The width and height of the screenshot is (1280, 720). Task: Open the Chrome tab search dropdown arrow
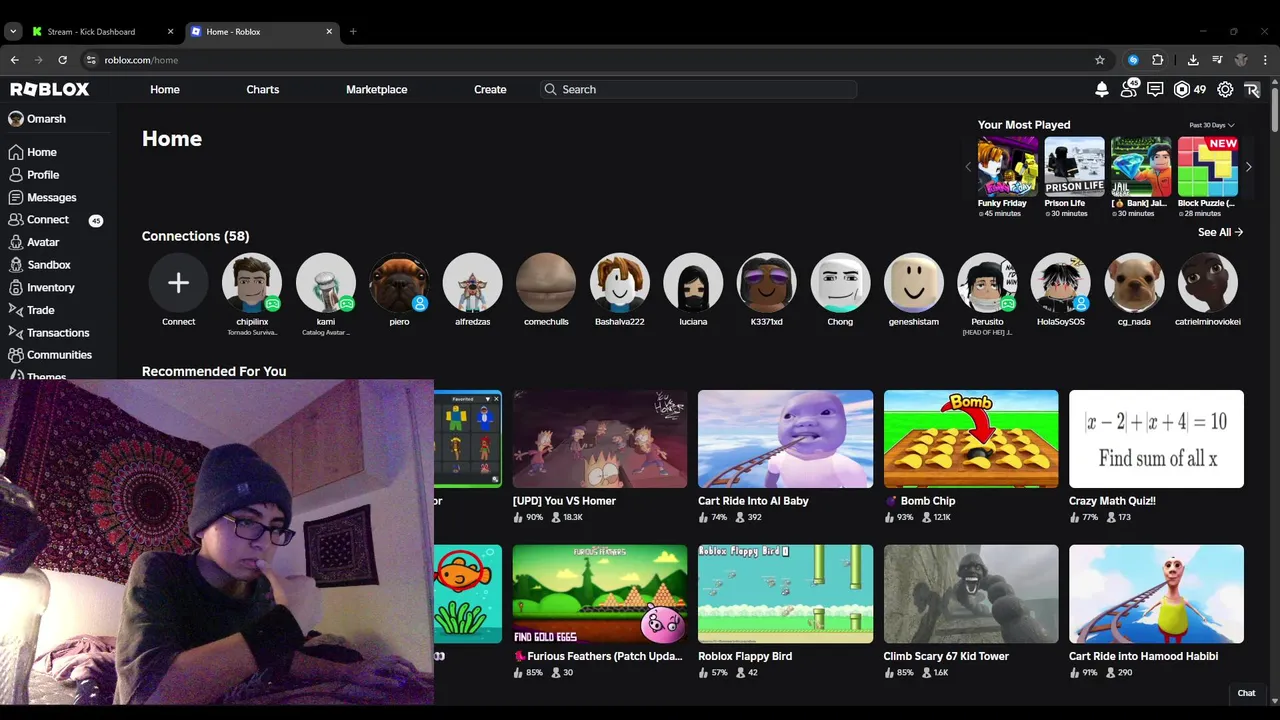click(13, 31)
